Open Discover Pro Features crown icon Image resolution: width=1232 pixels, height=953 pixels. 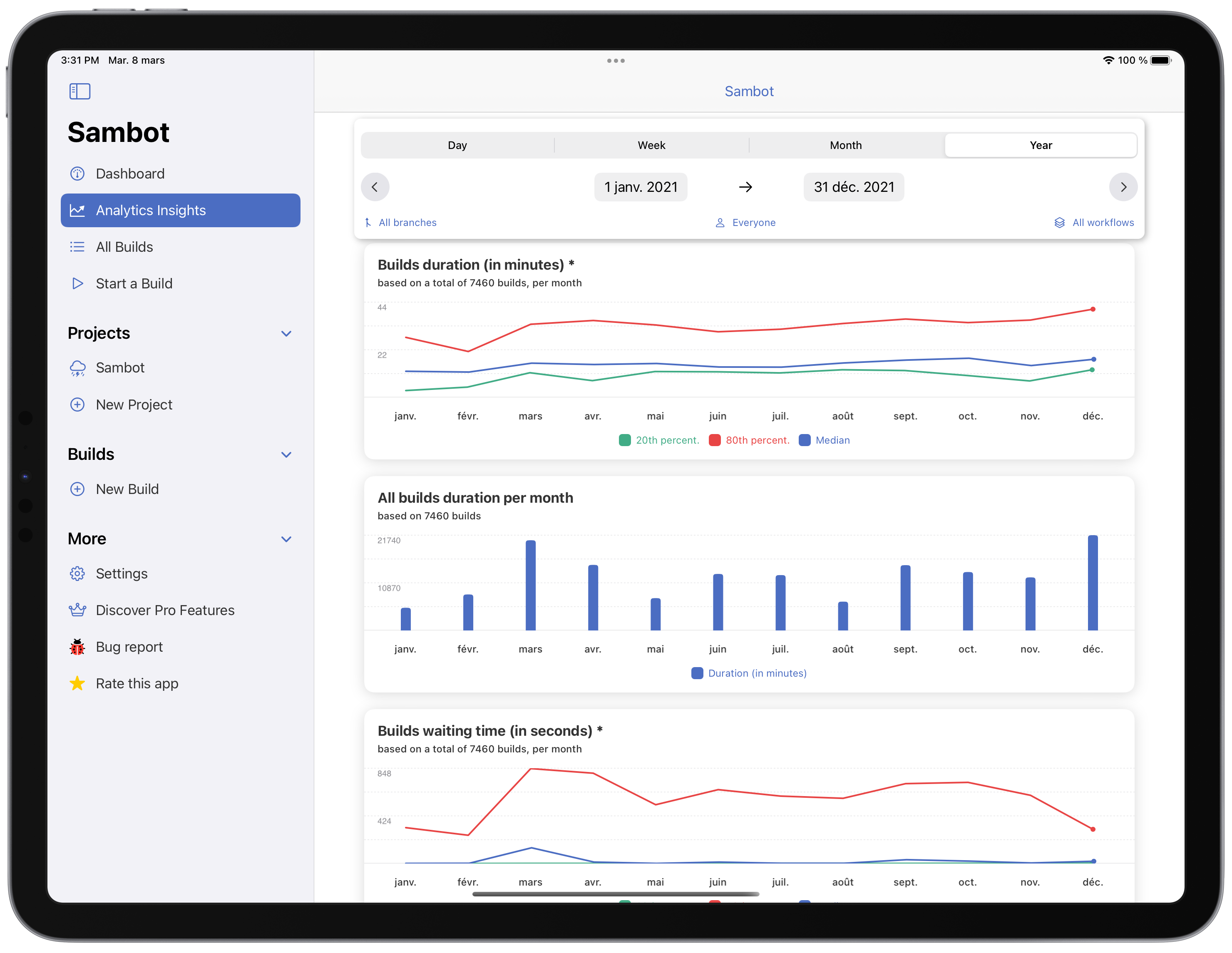[78, 611]
